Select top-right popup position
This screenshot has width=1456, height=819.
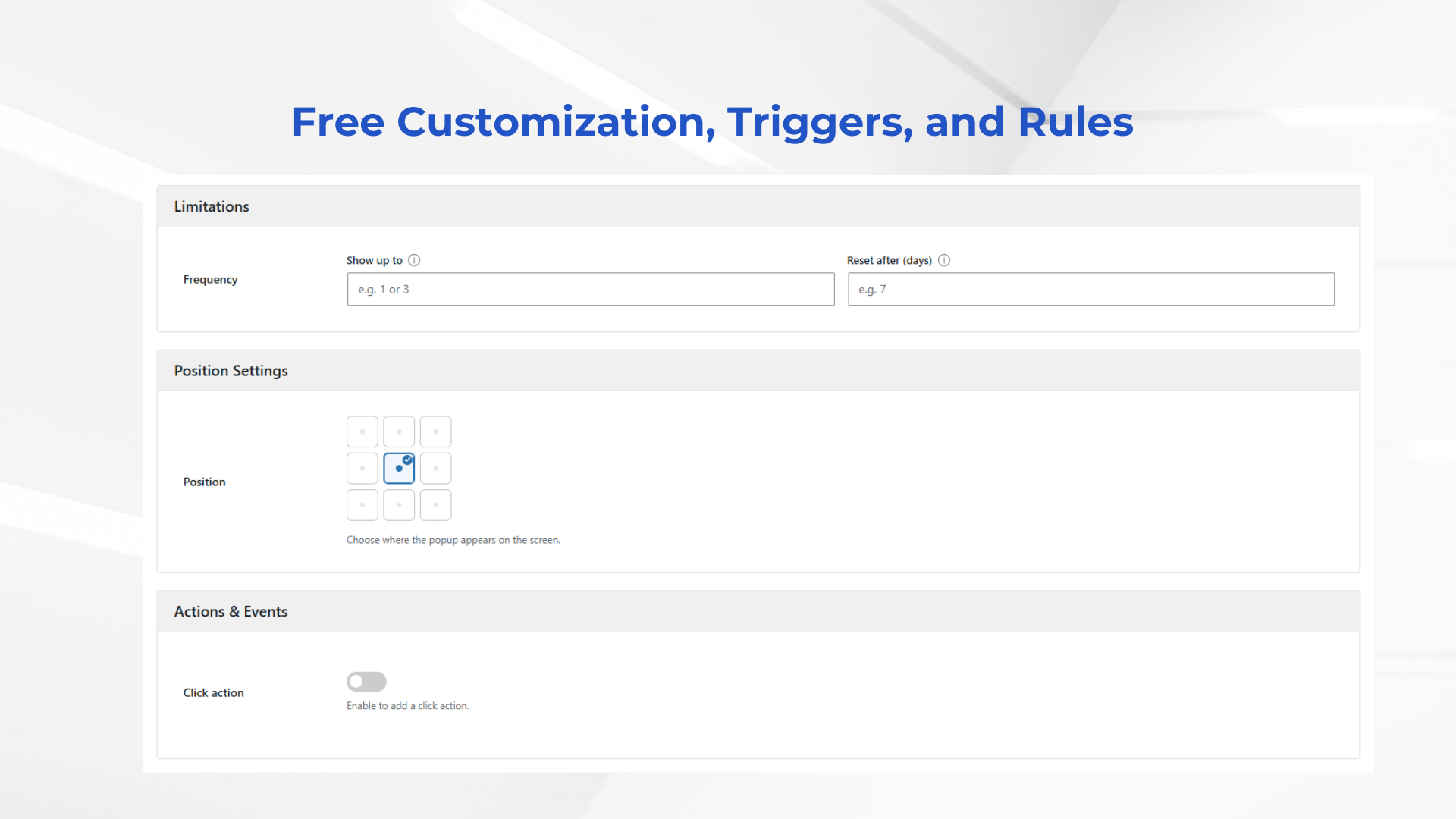(x=436, y=431)
